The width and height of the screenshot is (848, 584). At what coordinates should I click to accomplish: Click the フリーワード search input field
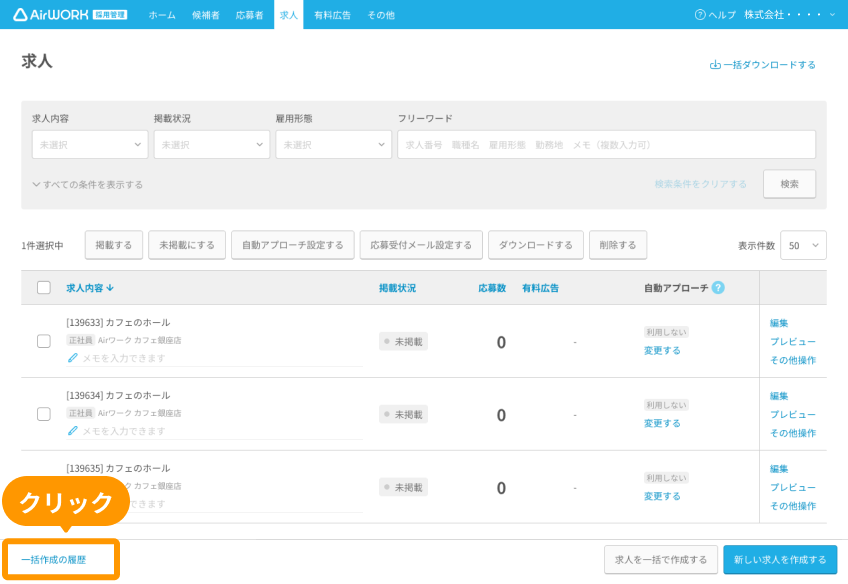click(606, 144)
